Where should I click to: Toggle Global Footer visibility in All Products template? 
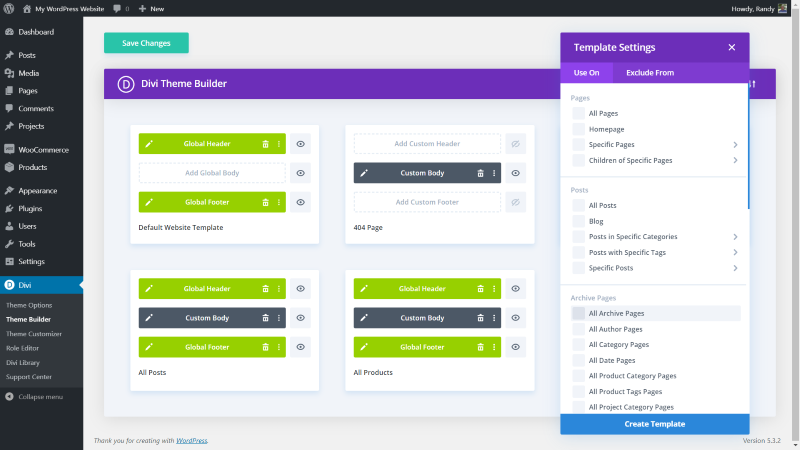(516, 347)
